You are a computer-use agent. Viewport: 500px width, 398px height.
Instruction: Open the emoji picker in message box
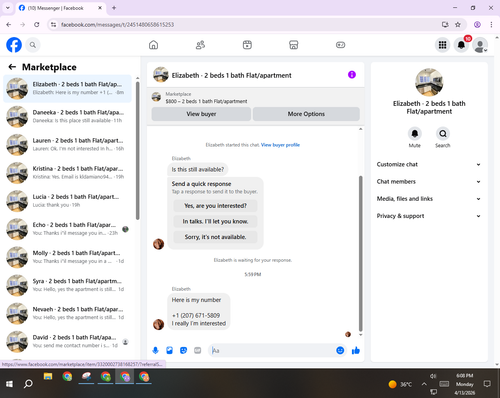[340, 350]
